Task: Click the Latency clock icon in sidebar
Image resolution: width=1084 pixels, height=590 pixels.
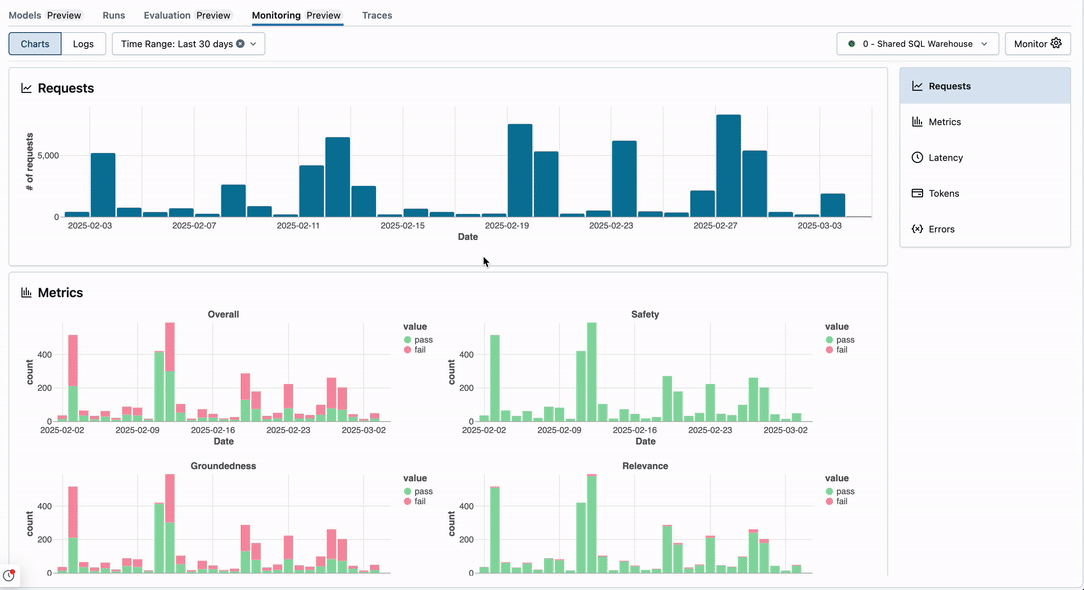Action: coord(917,158)
